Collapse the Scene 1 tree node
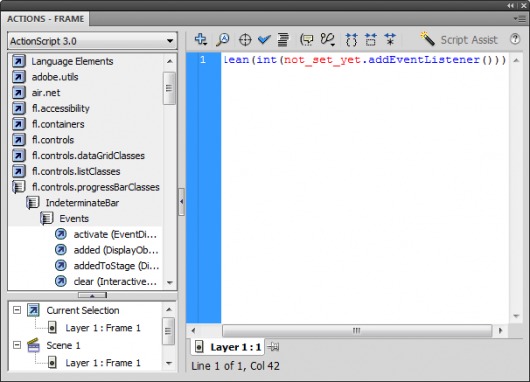The height and width of the screenshot is (382, 530). pos(17,345)
